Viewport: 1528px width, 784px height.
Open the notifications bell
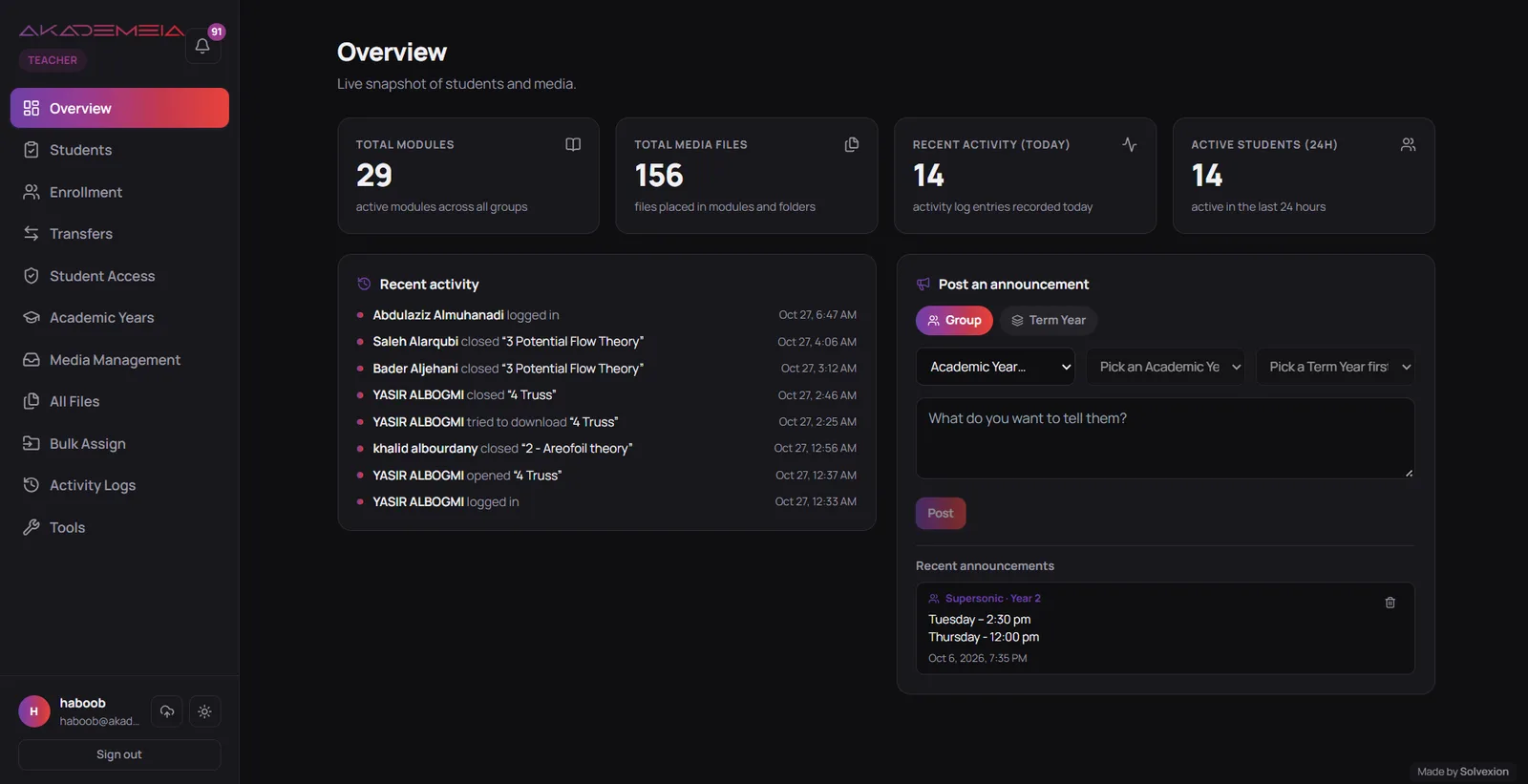point(202,46)
